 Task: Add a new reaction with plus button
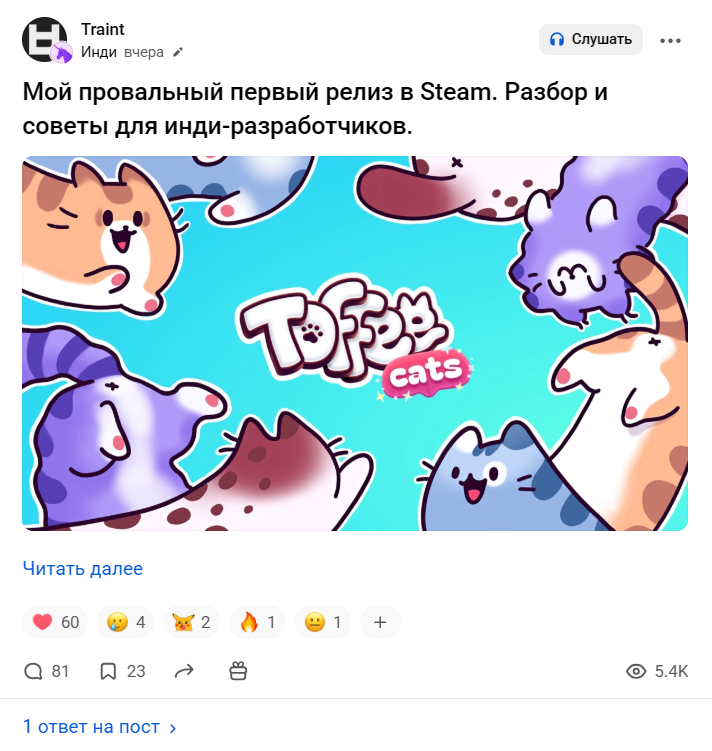(380, 622)
